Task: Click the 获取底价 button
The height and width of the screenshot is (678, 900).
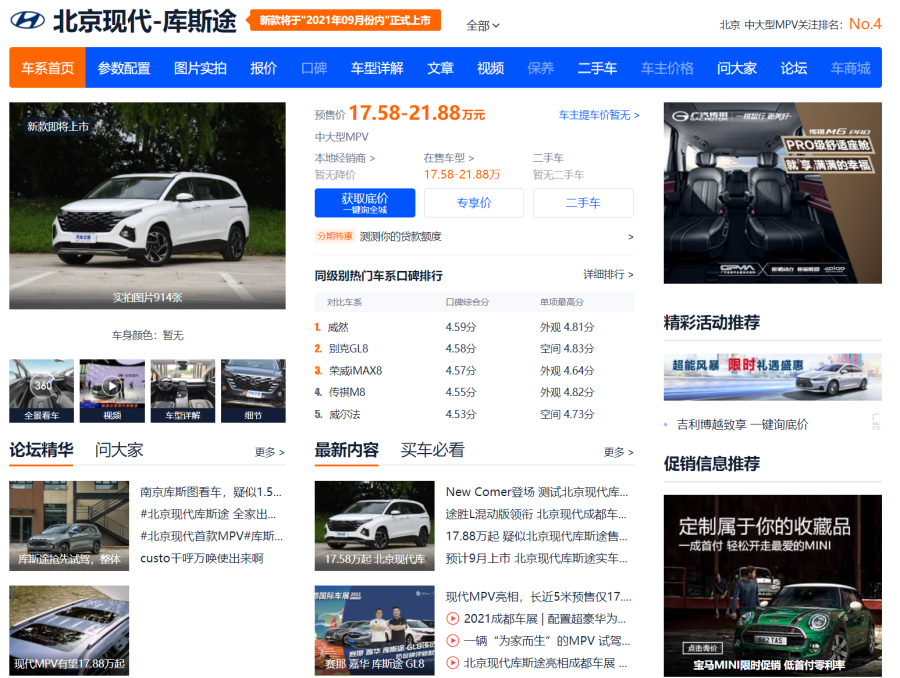Action: coord(364,203)
